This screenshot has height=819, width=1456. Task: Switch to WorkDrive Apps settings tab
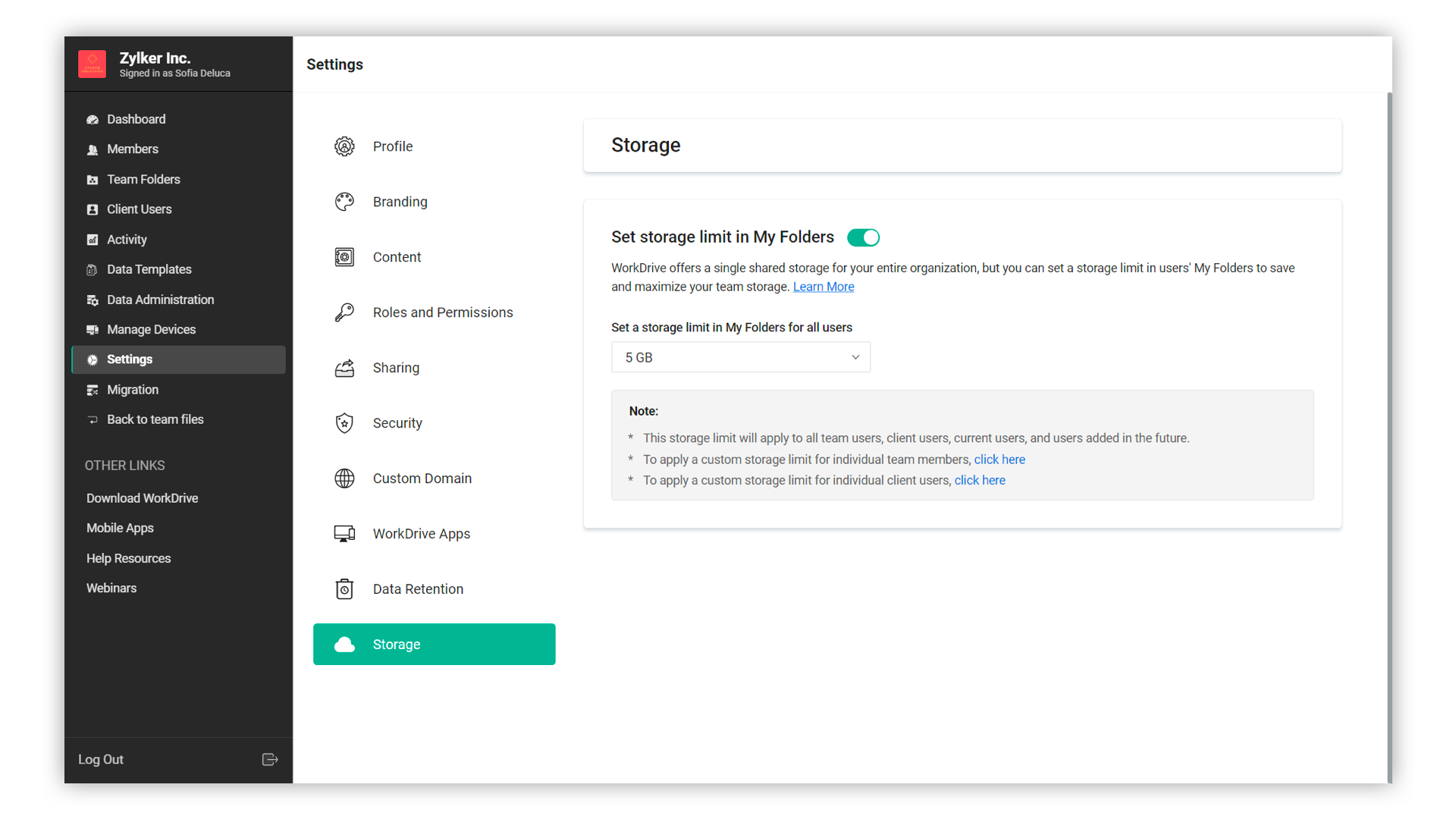[x=421, y=534]
